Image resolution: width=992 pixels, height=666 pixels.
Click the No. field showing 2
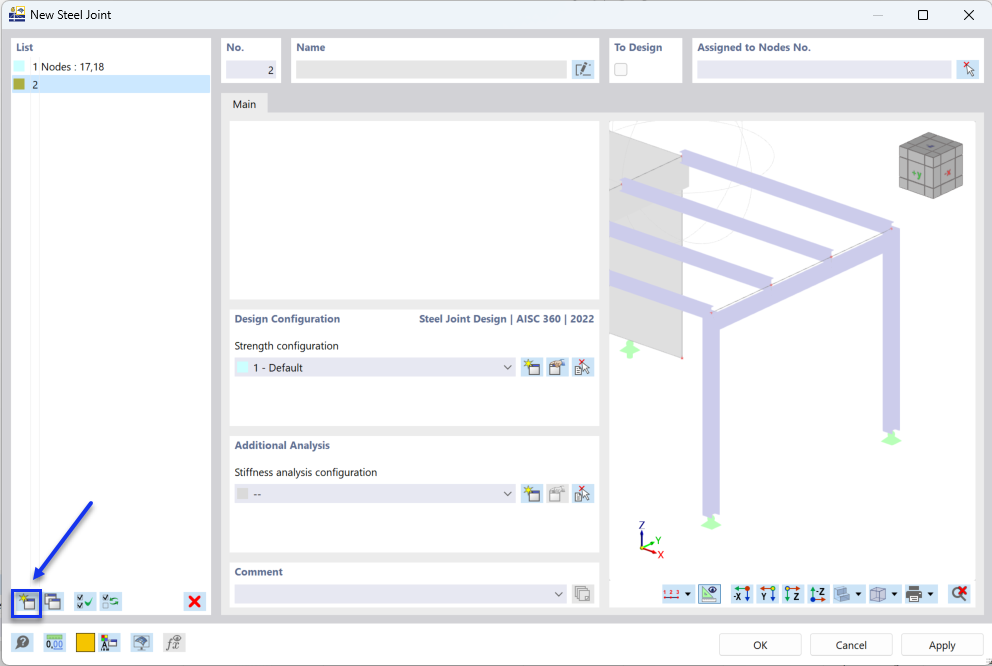[251, 70]
